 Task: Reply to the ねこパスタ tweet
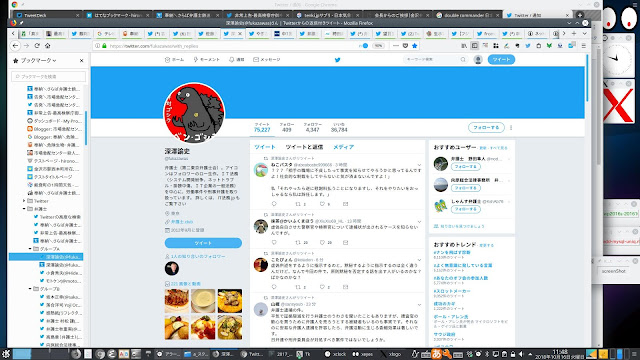pyautogui.click(x=274, y=204)
